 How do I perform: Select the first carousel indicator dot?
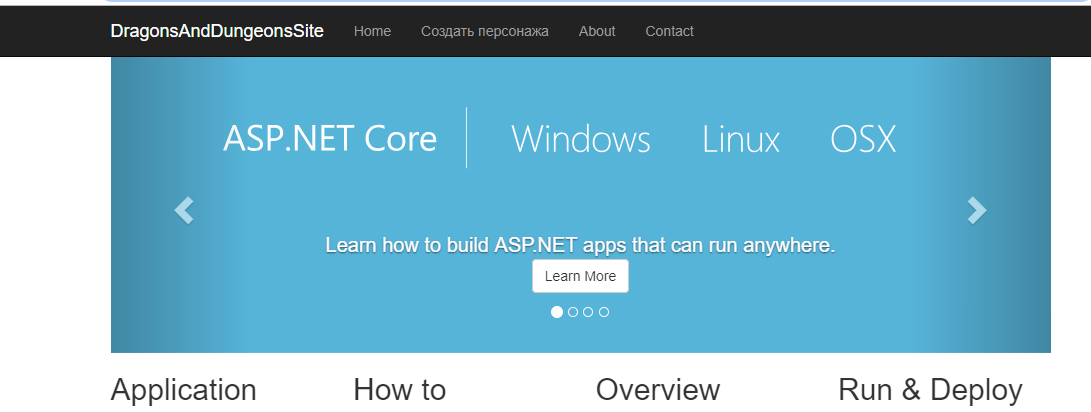(x=557, y=312)
